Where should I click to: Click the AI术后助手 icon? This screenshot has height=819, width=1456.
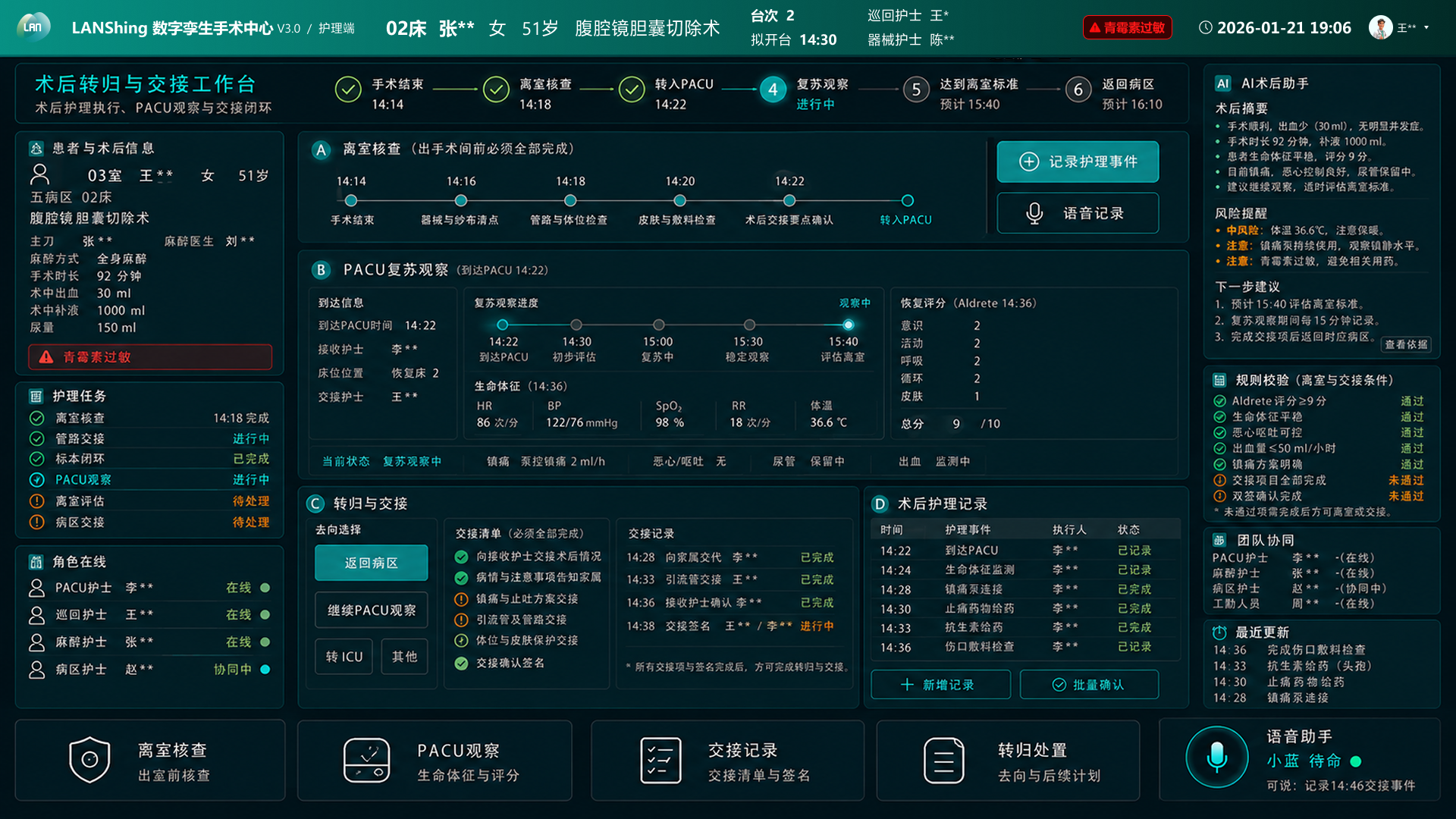pos(1222,83)
